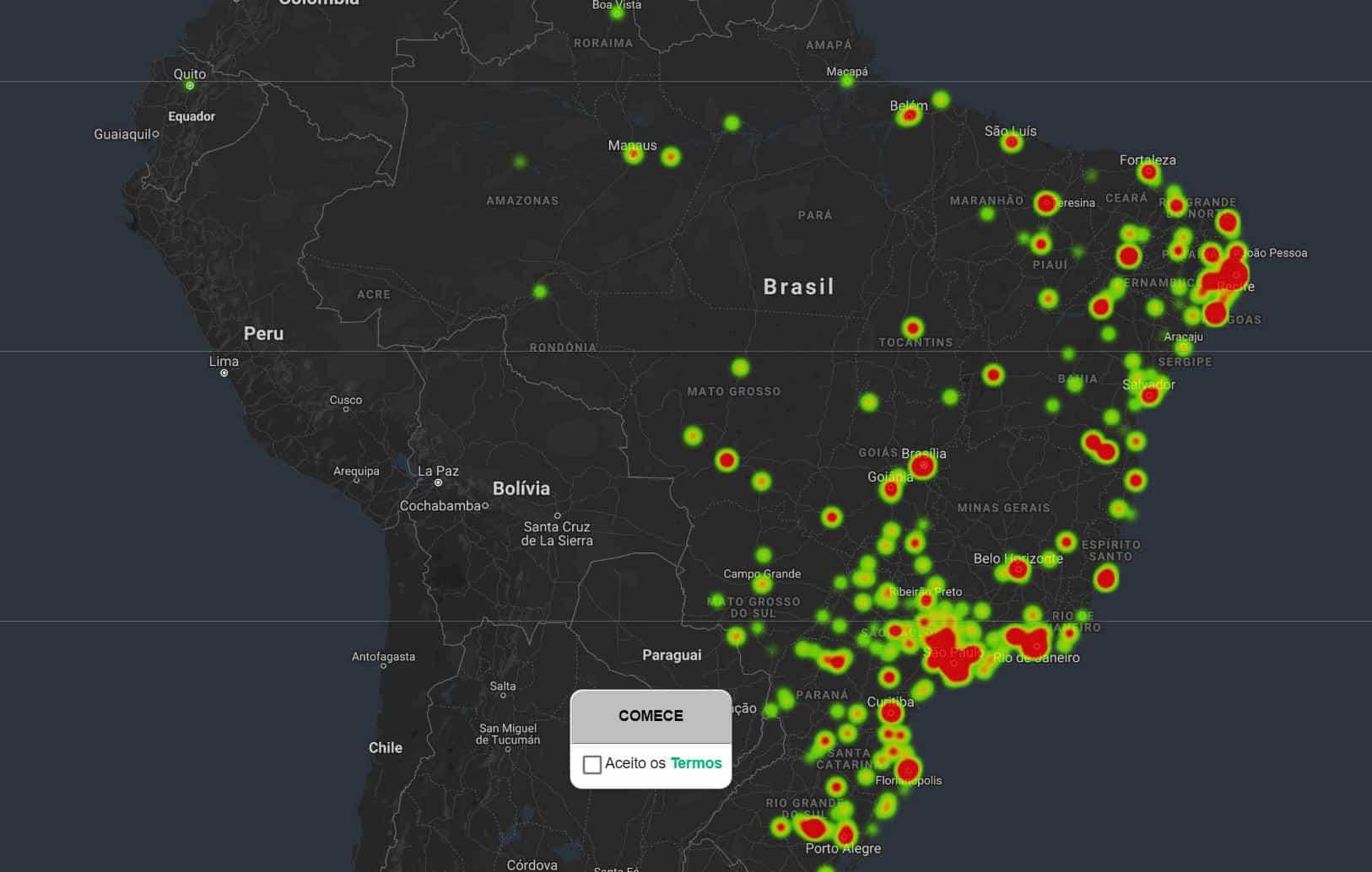The height and width of the screenshot is (872, 1372).
Task: Click the Lima city label
Action: (x=224, y=361)
